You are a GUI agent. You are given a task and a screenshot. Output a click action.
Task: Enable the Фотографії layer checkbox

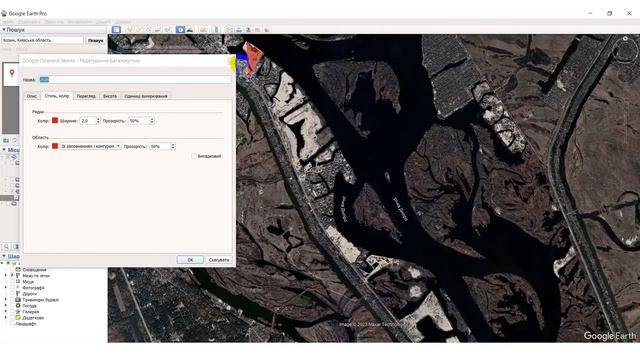click(x=12, y=288)
